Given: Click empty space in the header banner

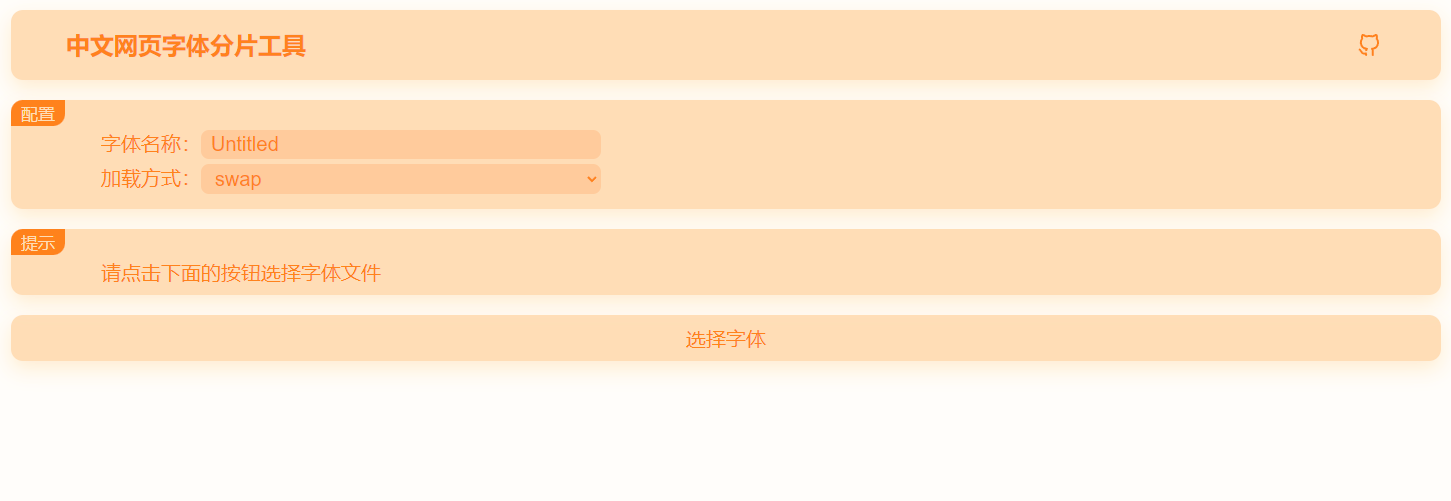Looking at the screenshot, I should (x=800, y=45).
